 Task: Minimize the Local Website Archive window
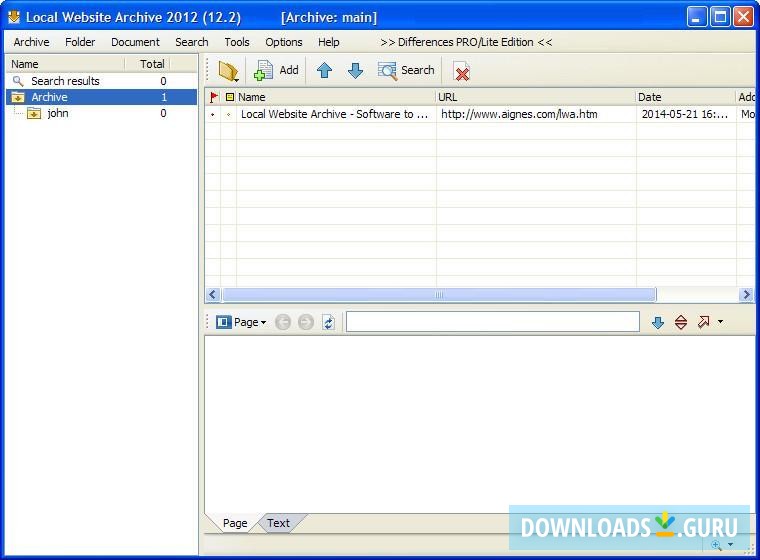click(x=697, y=17)
